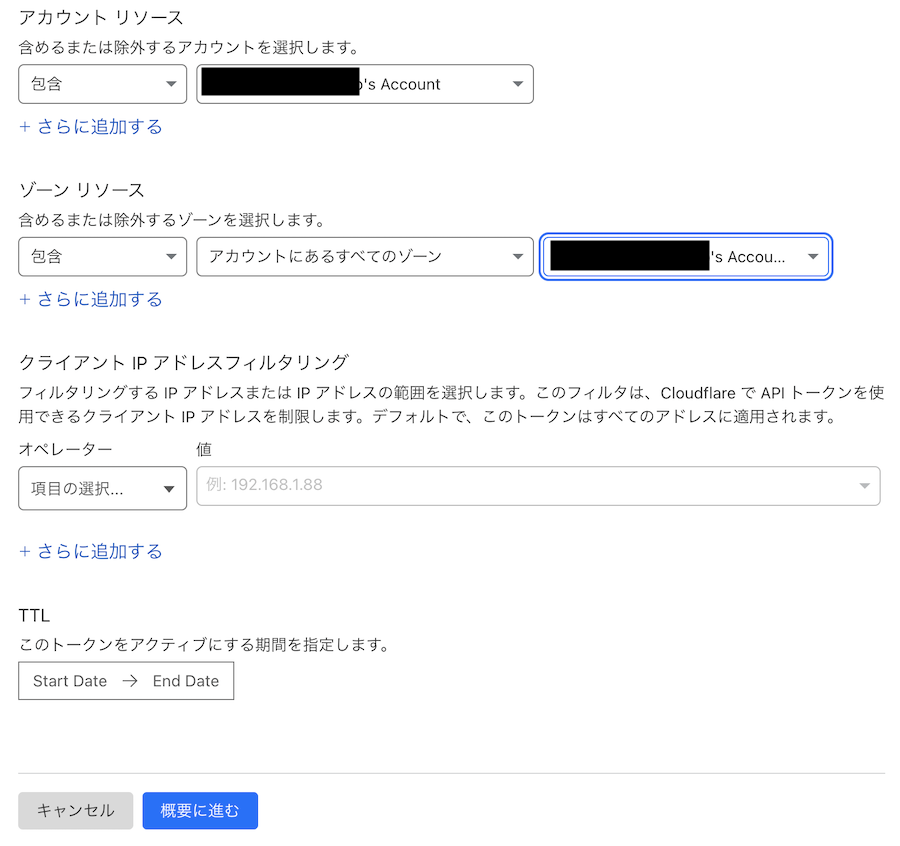Click the chevron on the zone scope selector
This screenshot has height=846, width=900.
518,257
